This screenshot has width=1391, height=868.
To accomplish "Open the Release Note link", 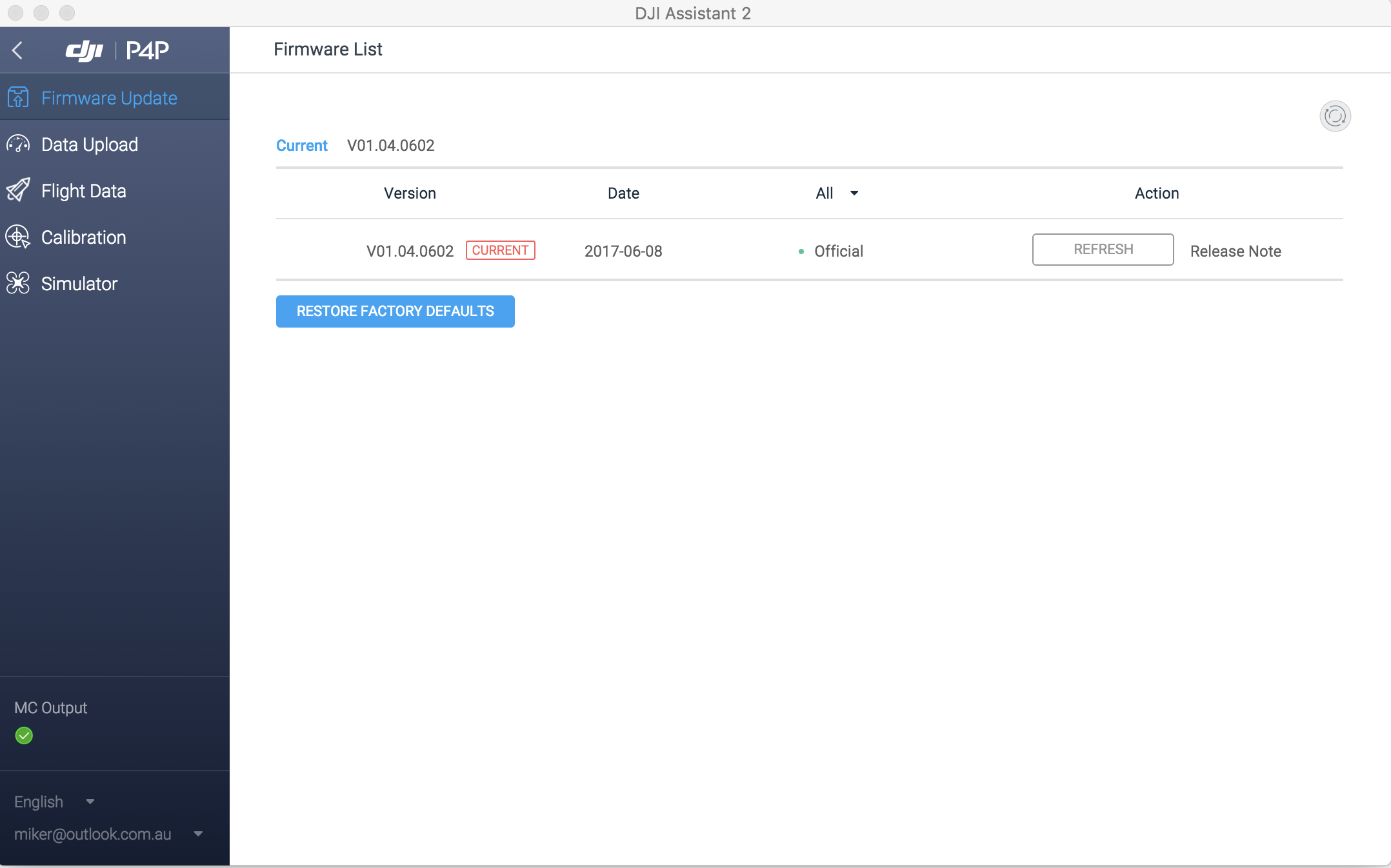I will coord(1235,251).
